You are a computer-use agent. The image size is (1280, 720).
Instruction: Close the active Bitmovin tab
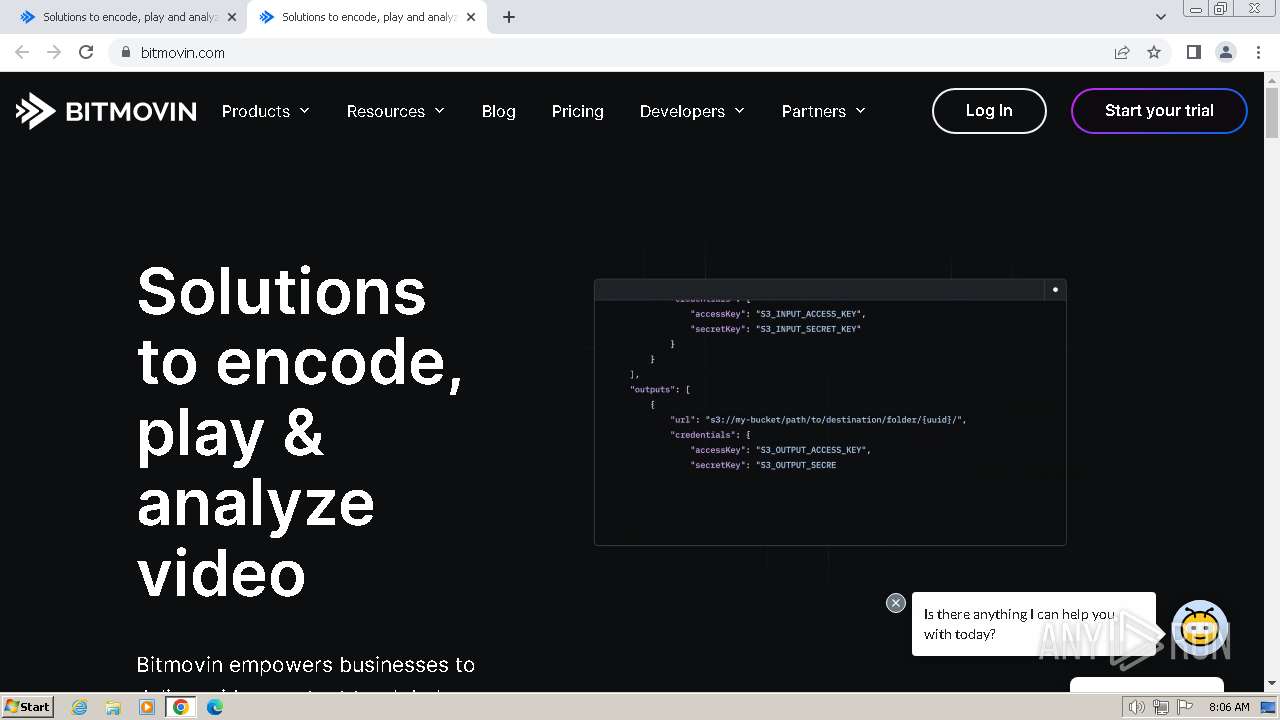[471, 17]
